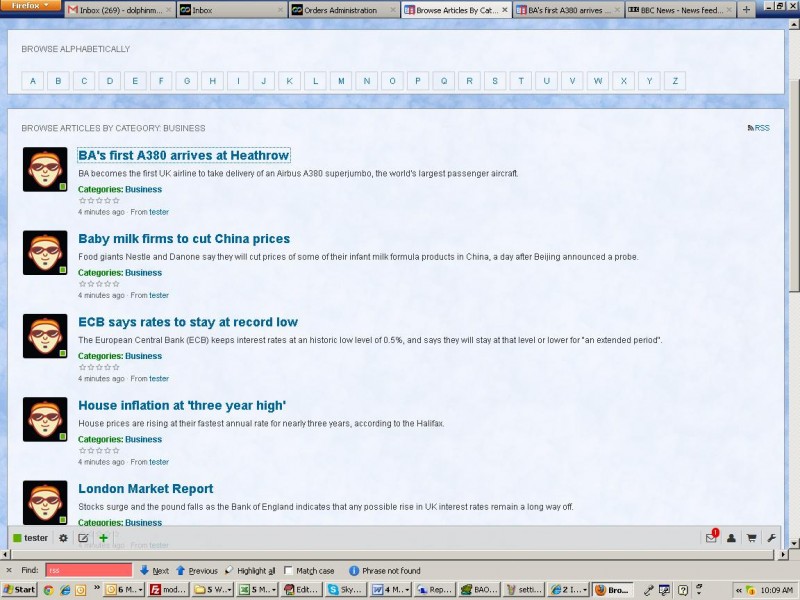The image size is (800, 600).
Task: Click the help question mark on taskbar
Action: [x=683, y=590]
